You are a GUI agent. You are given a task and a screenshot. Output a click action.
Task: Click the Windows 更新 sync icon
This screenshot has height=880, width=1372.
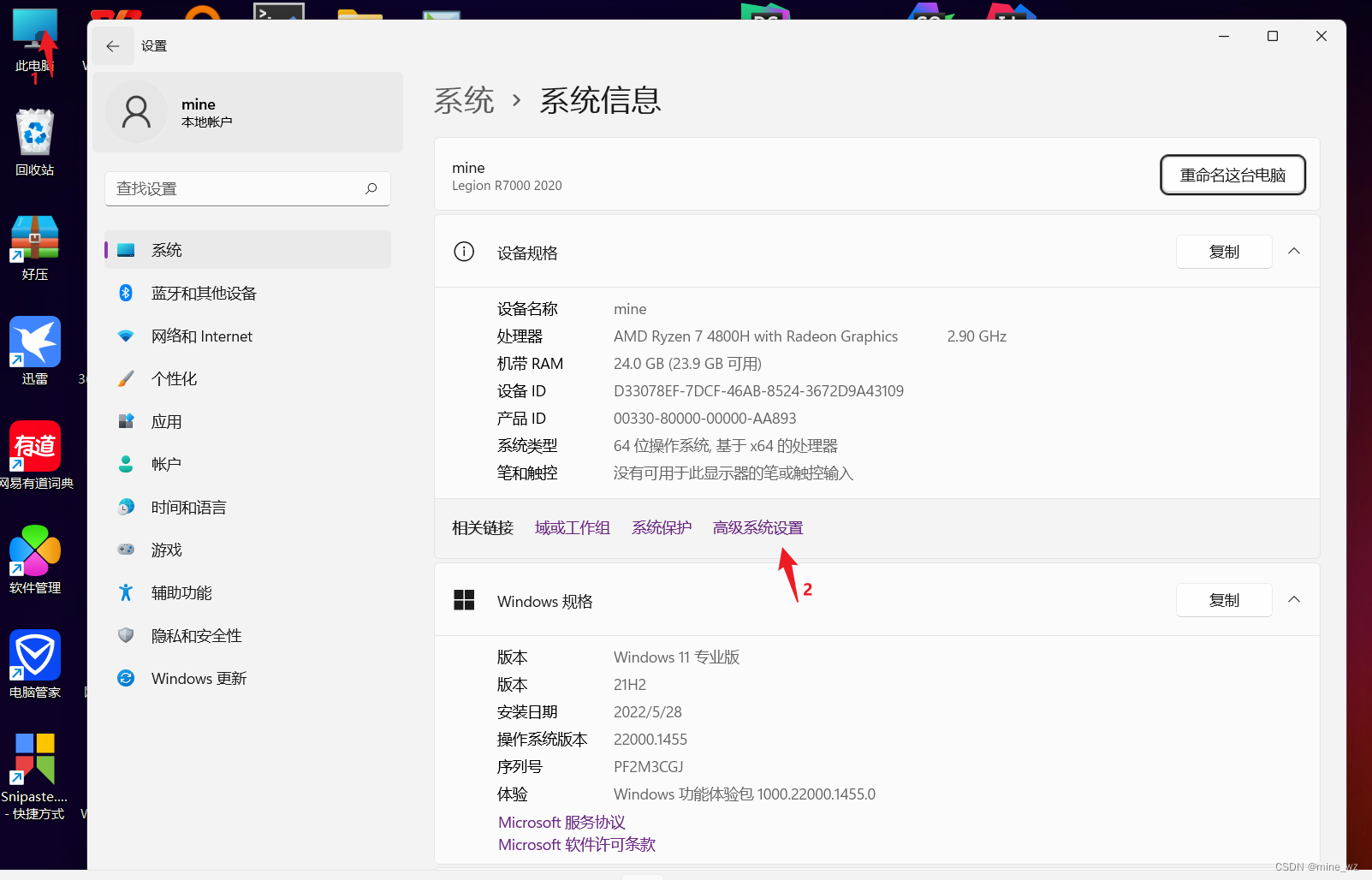click(126, 678)
